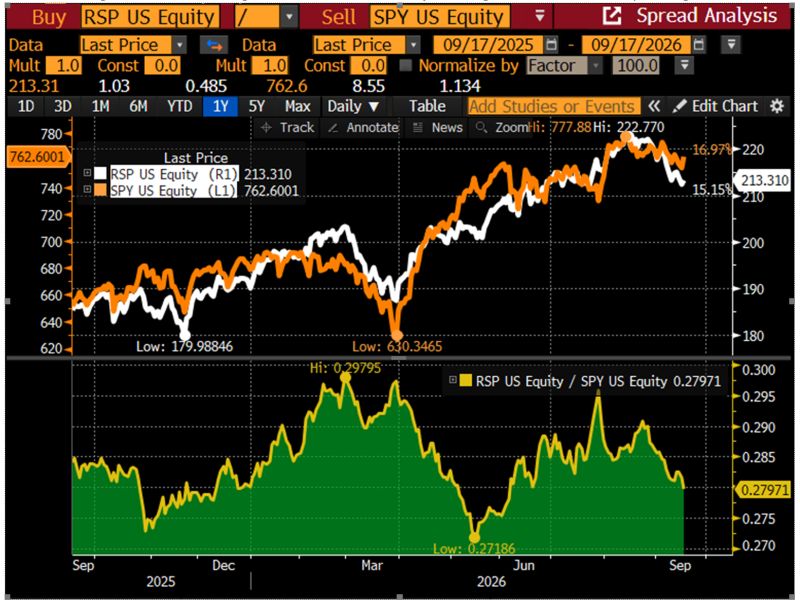This screenshot has width=800, height=605.
Task: Click the end date field 09/17/2026
Action: [636, 45]
